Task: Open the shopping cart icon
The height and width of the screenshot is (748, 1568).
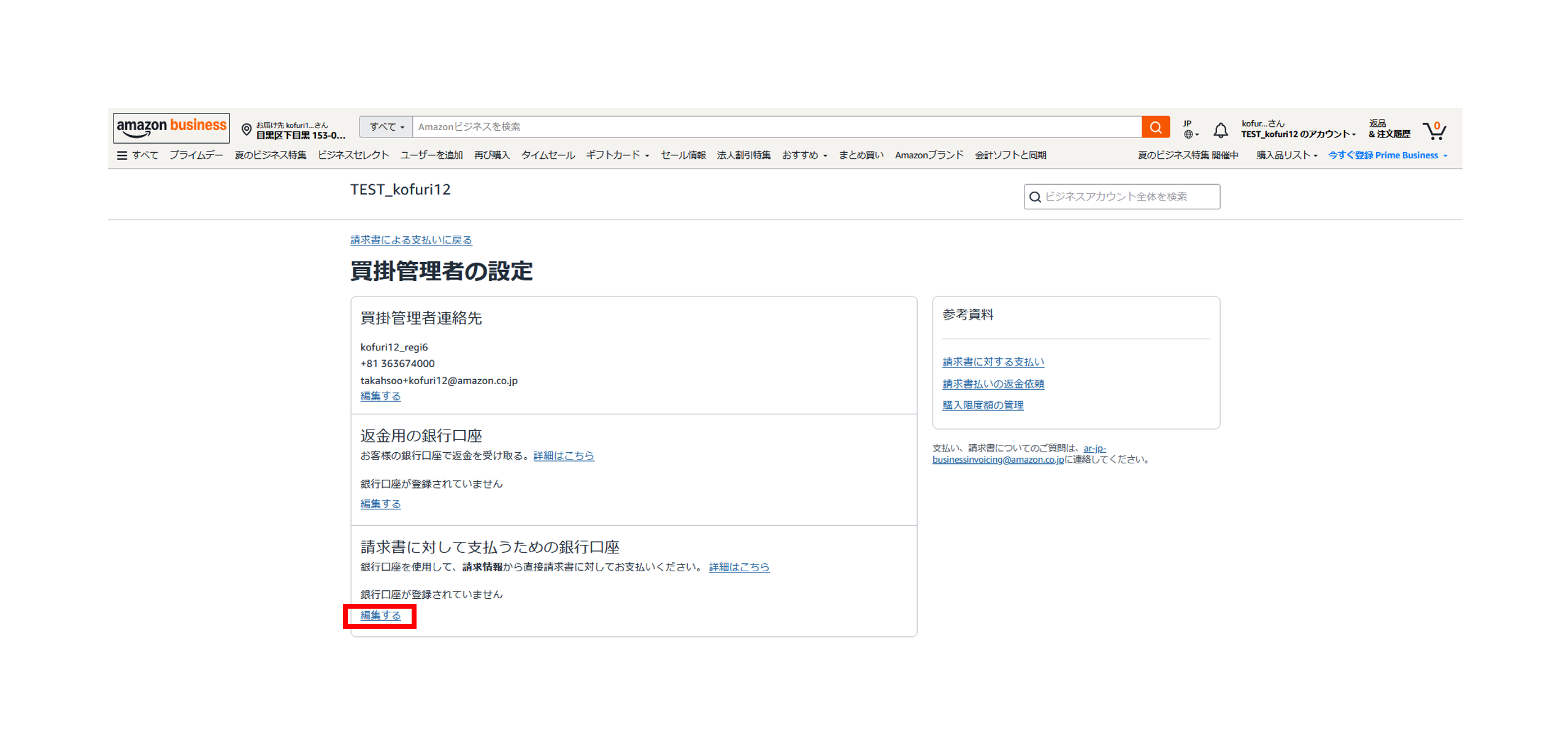Action: click(1434, 130)
